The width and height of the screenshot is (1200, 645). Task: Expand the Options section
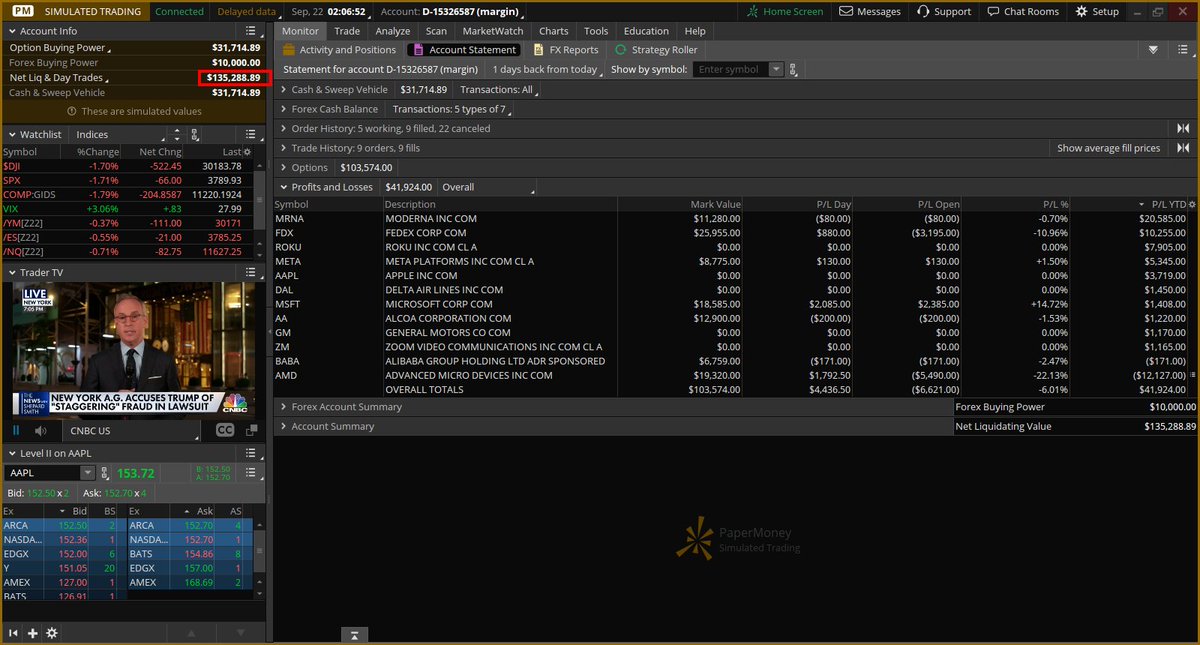coord(284,167)
